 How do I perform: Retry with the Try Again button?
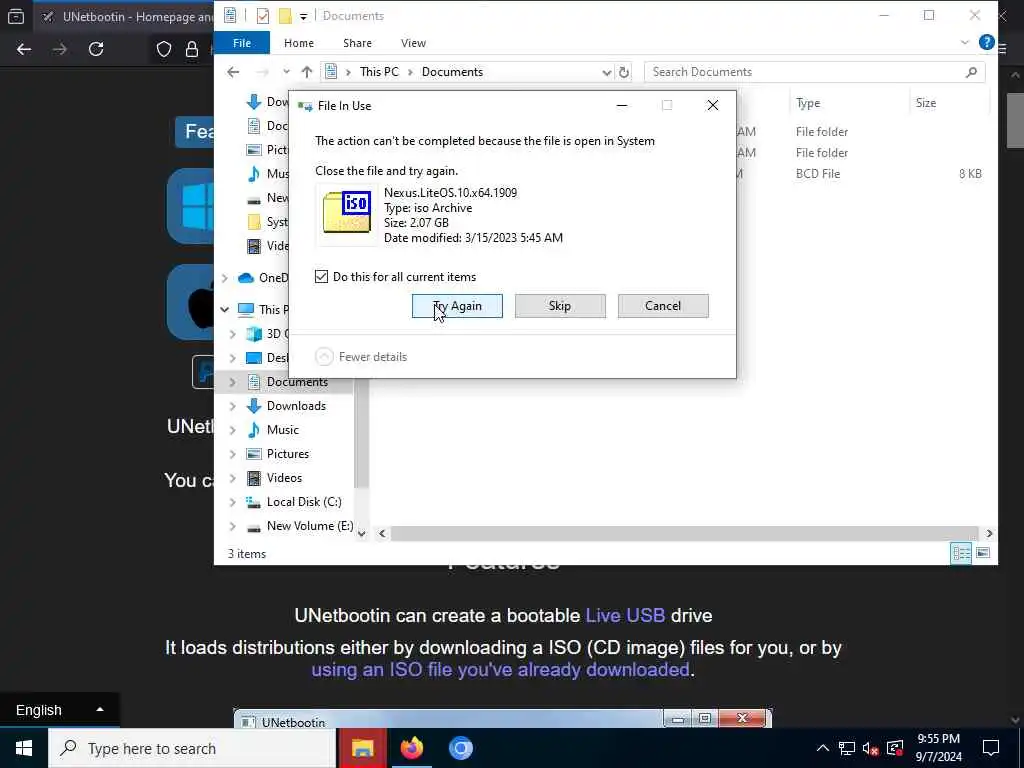pos(457,306)
